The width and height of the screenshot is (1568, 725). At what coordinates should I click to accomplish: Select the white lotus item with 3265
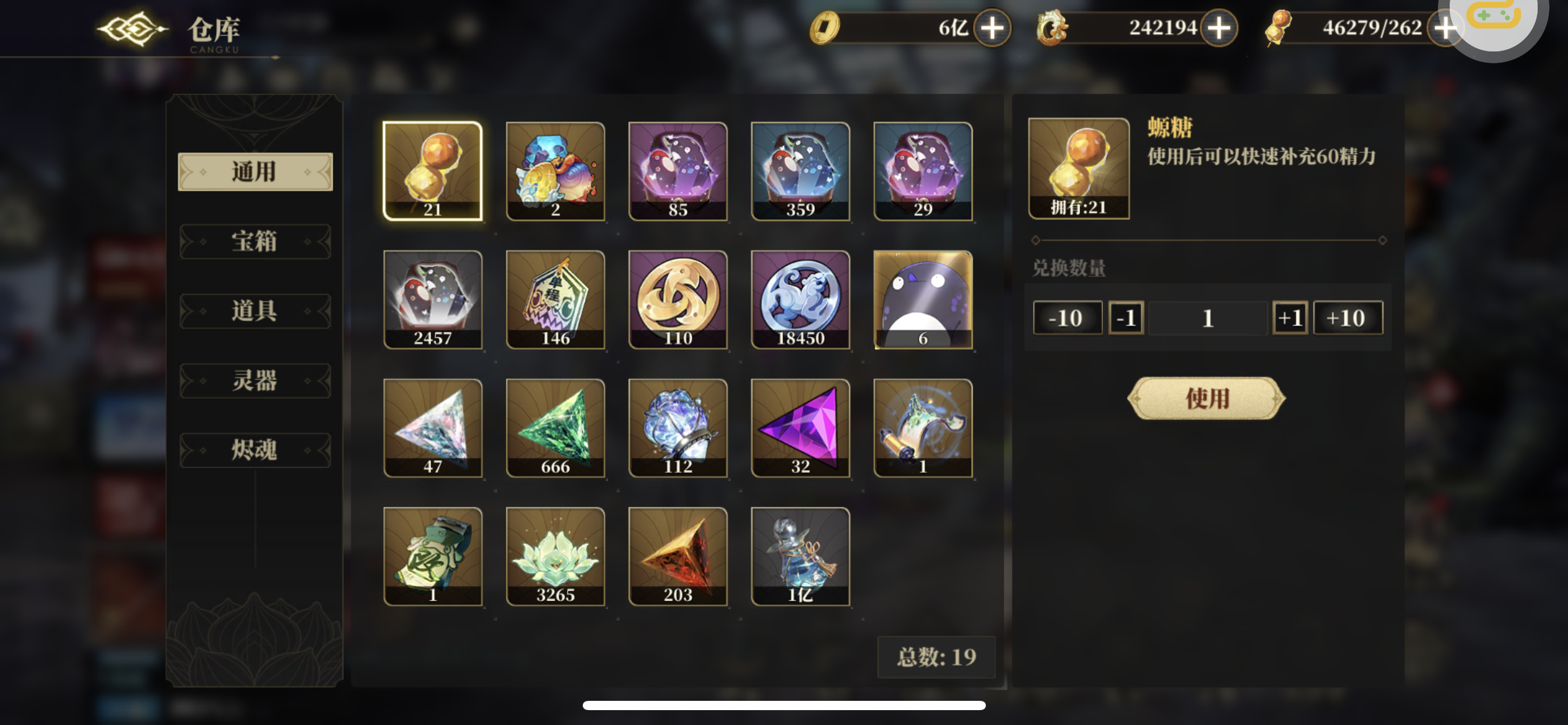(555, 556)
